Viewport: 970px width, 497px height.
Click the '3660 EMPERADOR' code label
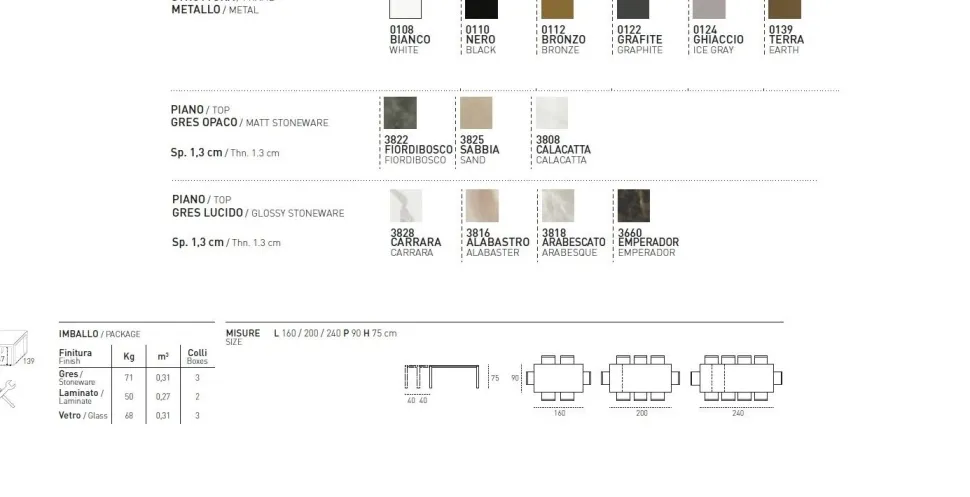(x=648, y=238)
